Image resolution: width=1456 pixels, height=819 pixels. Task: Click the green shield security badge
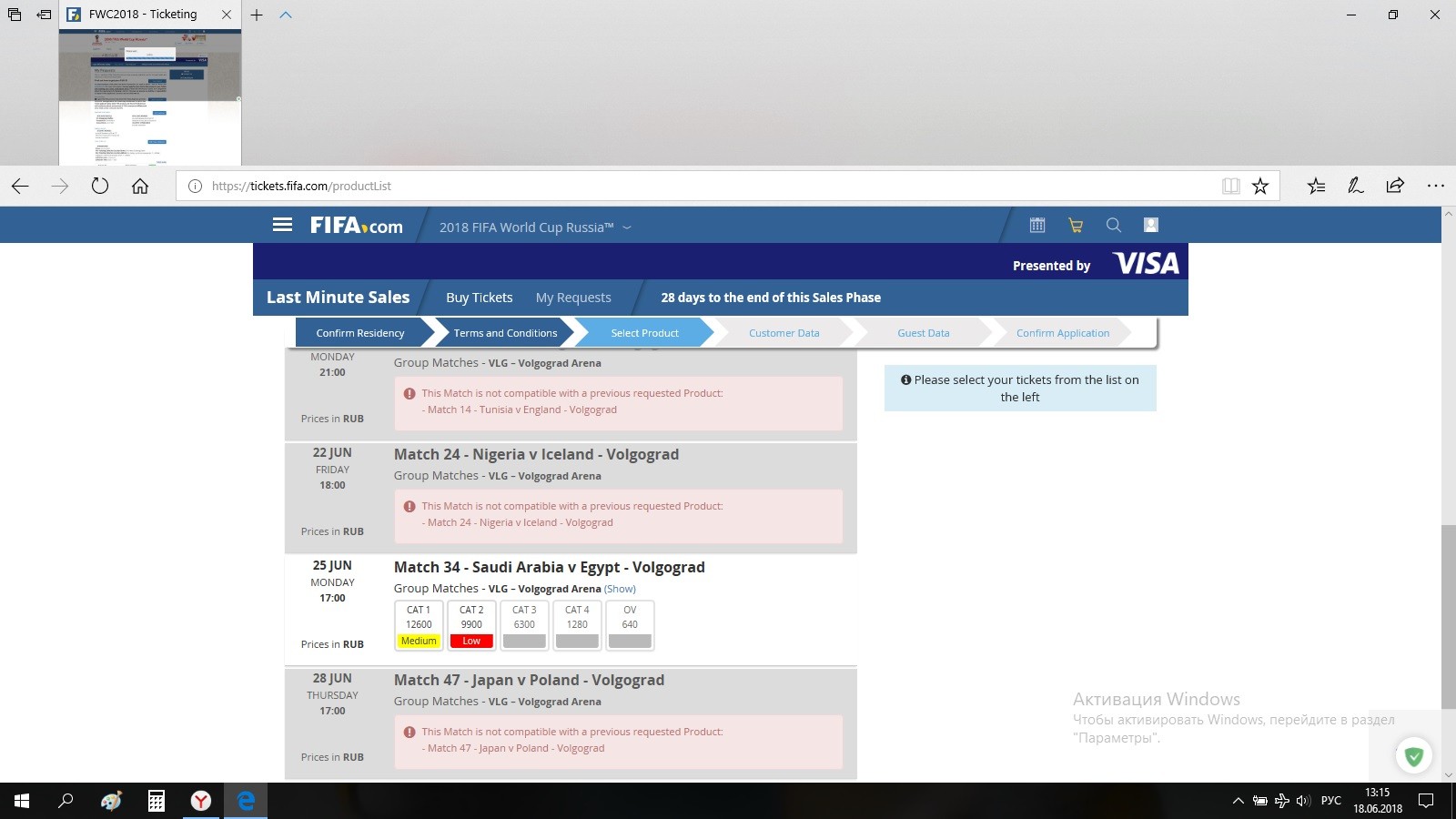point(1414,755)
